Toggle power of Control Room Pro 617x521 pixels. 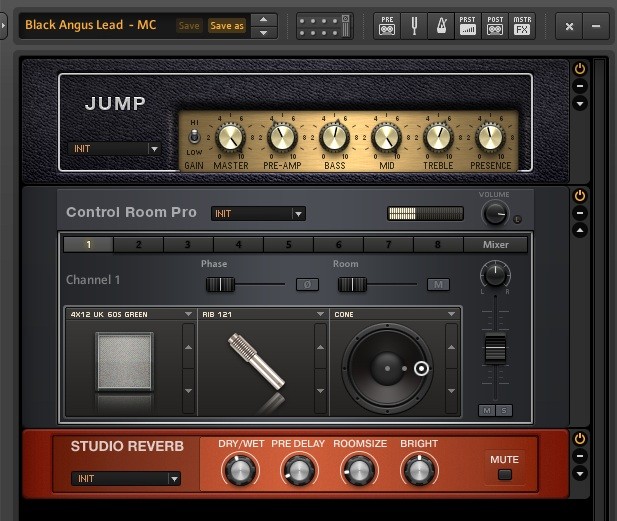pos(580,196)
